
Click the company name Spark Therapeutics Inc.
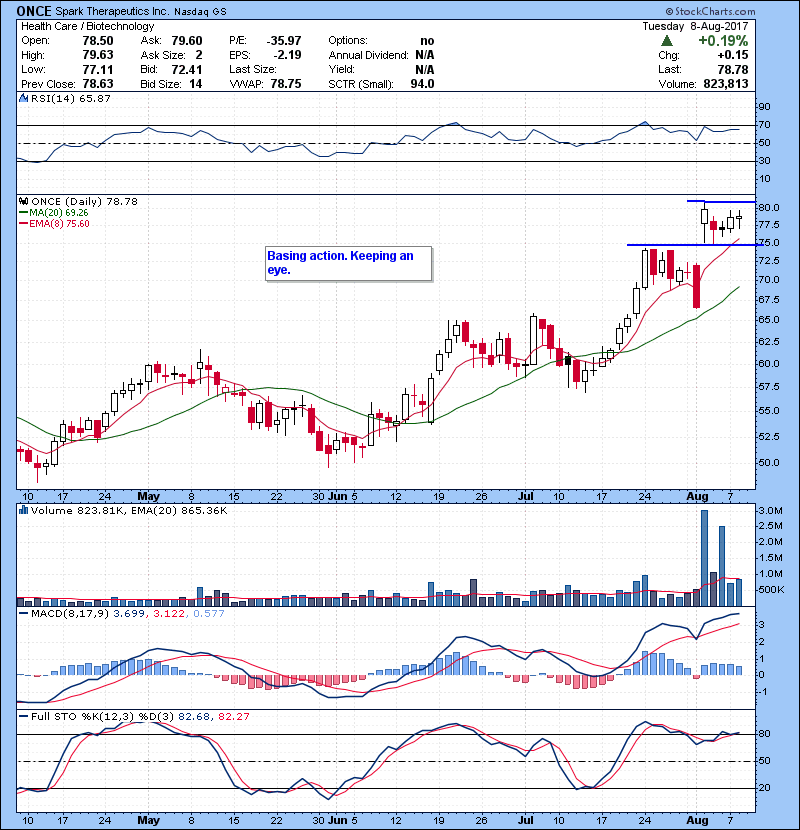[112, 12]
